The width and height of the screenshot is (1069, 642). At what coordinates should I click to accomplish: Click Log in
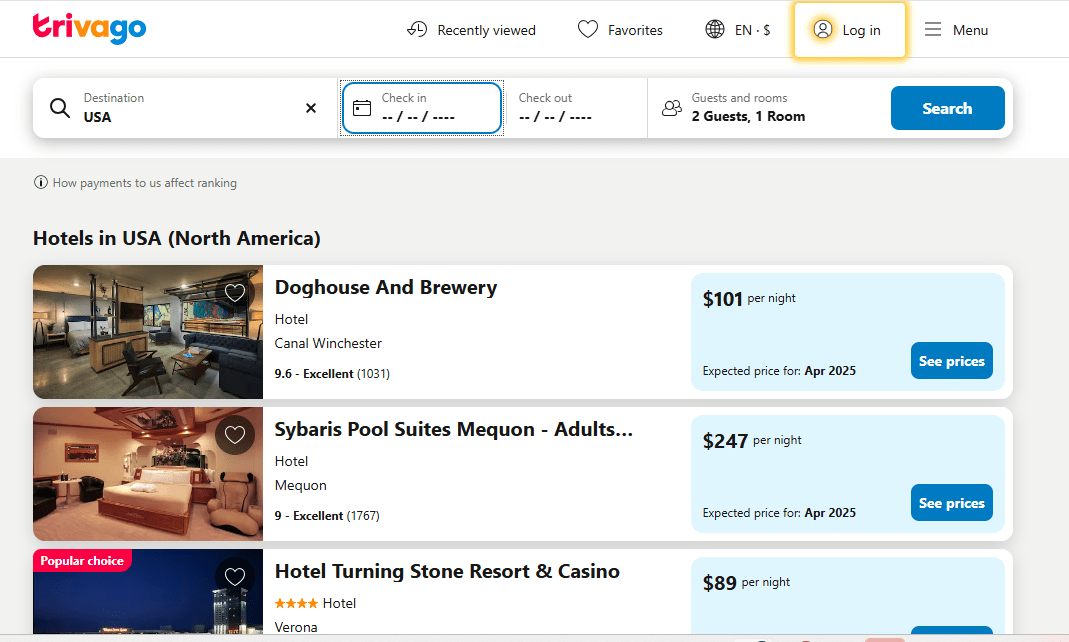point(849,30)
